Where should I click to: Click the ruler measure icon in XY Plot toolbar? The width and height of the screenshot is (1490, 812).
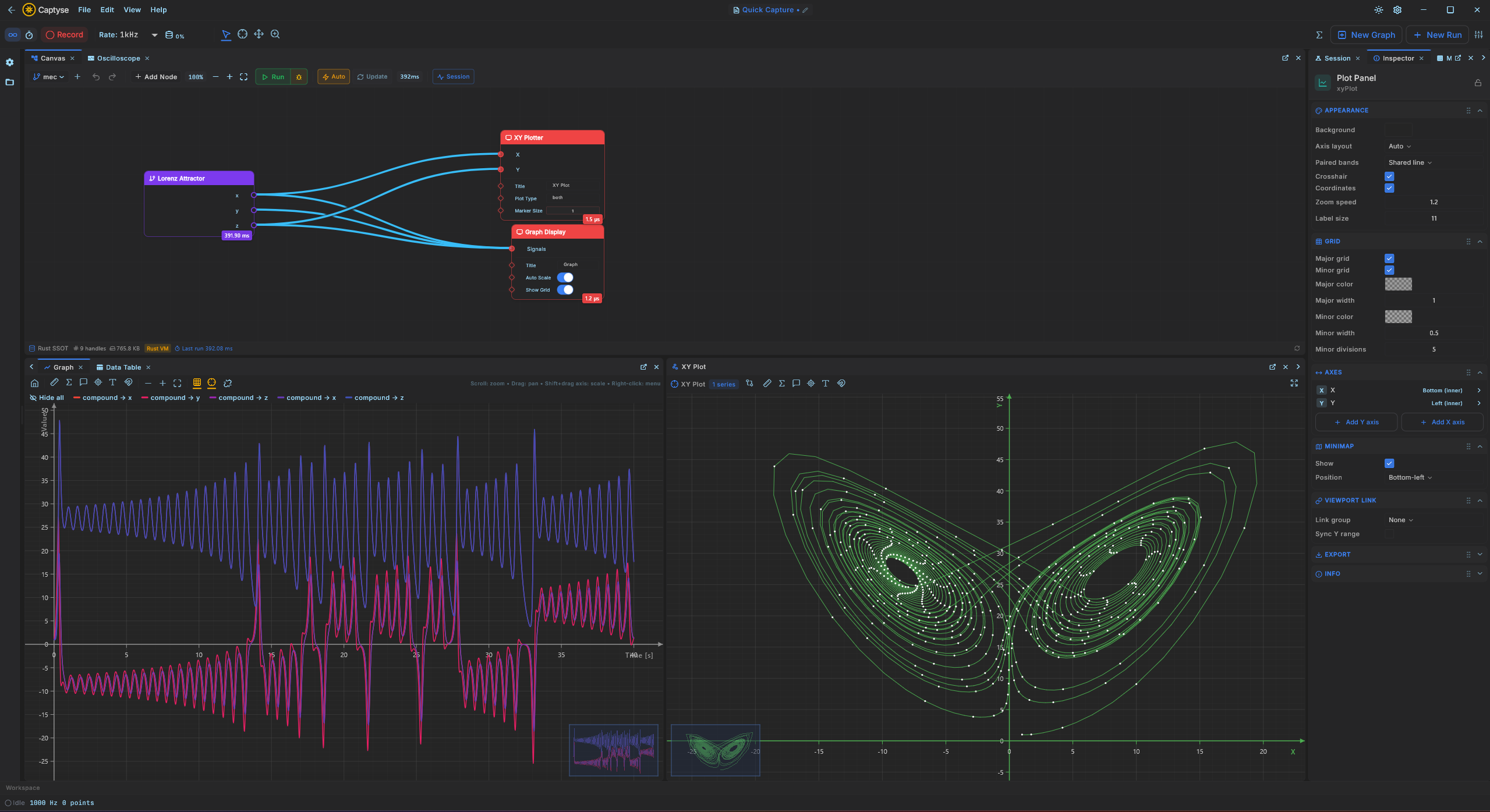click(x=767, y=383)
